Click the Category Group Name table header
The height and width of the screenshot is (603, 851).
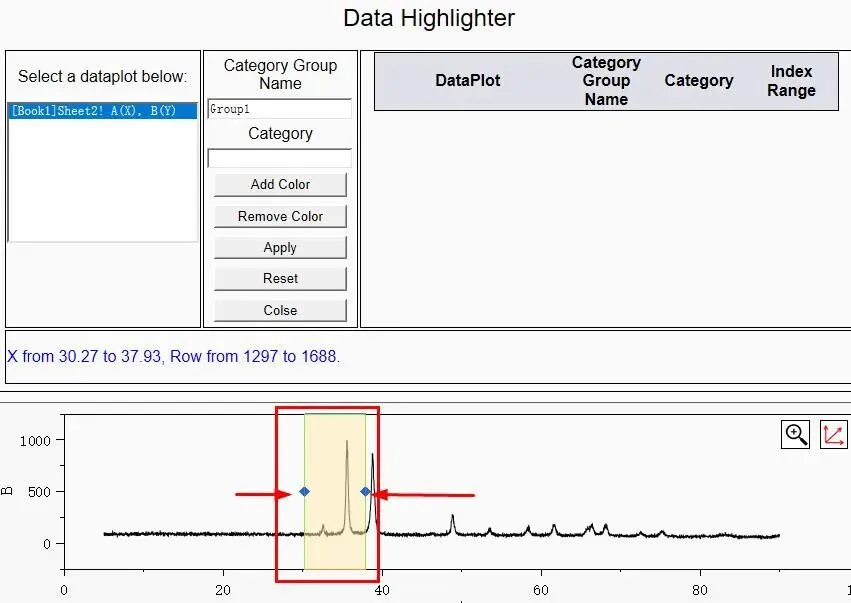coord(606,81)
